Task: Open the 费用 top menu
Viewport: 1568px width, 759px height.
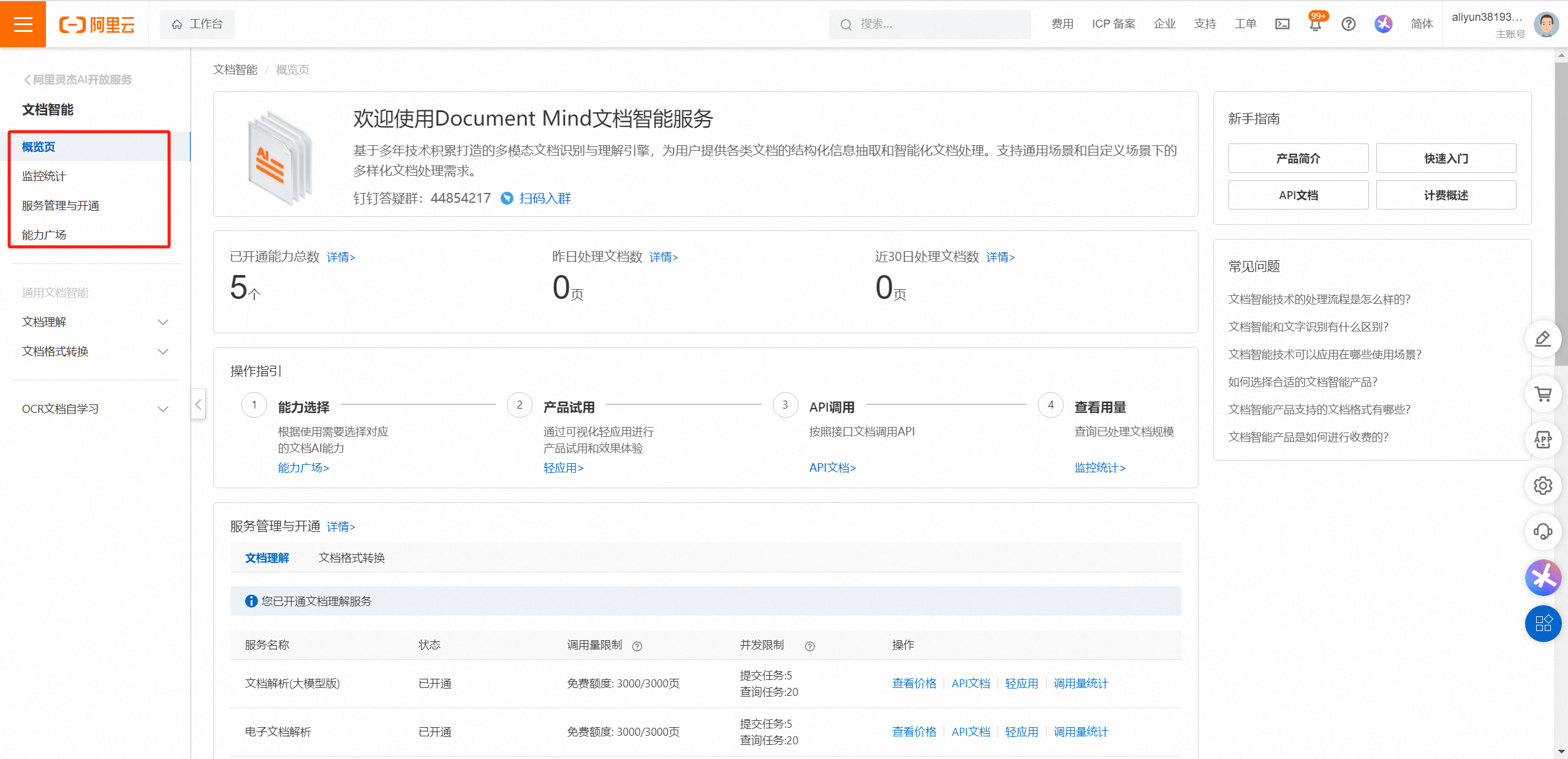Action: [1062, 24]
